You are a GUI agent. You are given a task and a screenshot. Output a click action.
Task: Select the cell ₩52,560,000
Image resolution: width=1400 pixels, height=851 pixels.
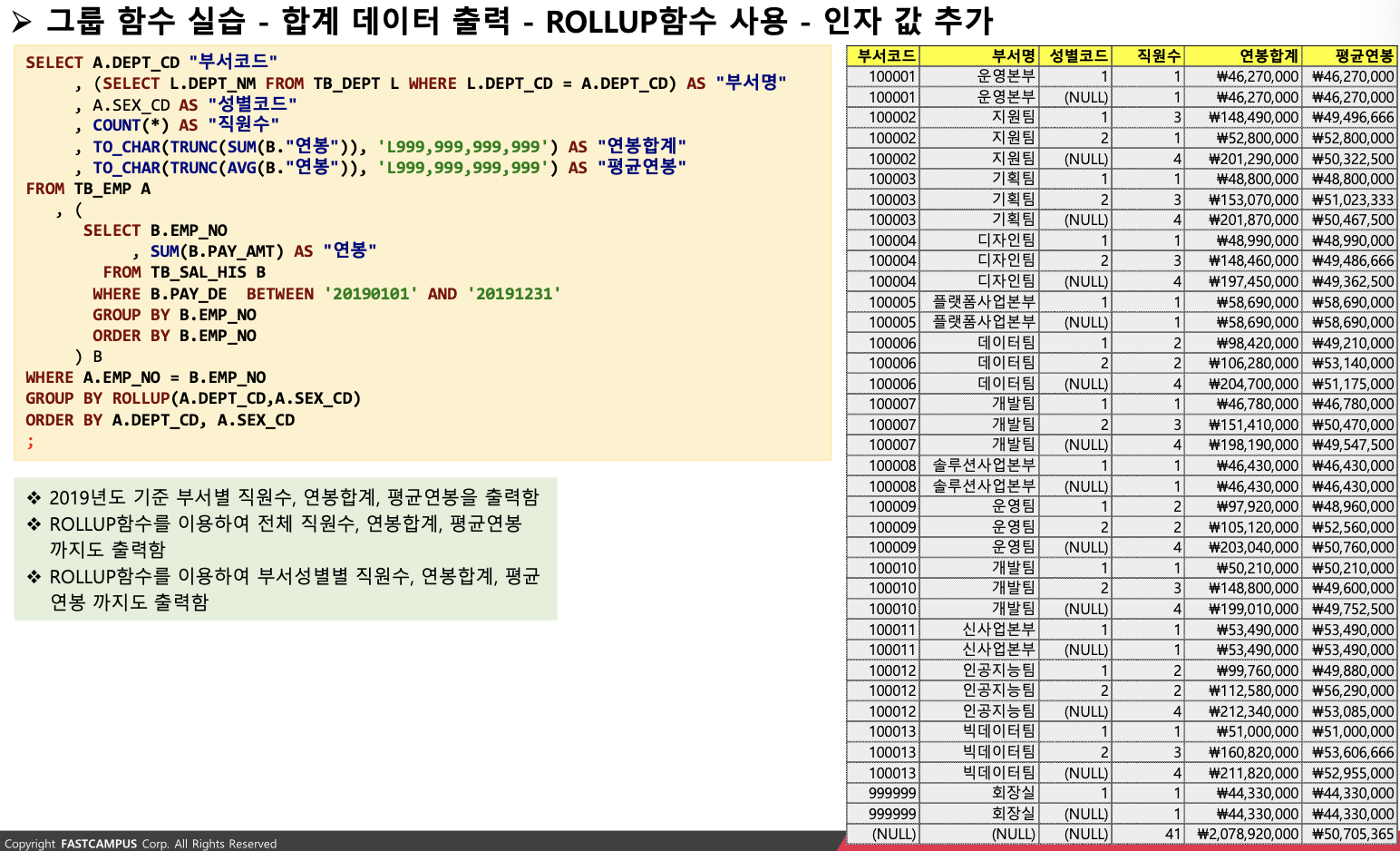(1349, 527)
